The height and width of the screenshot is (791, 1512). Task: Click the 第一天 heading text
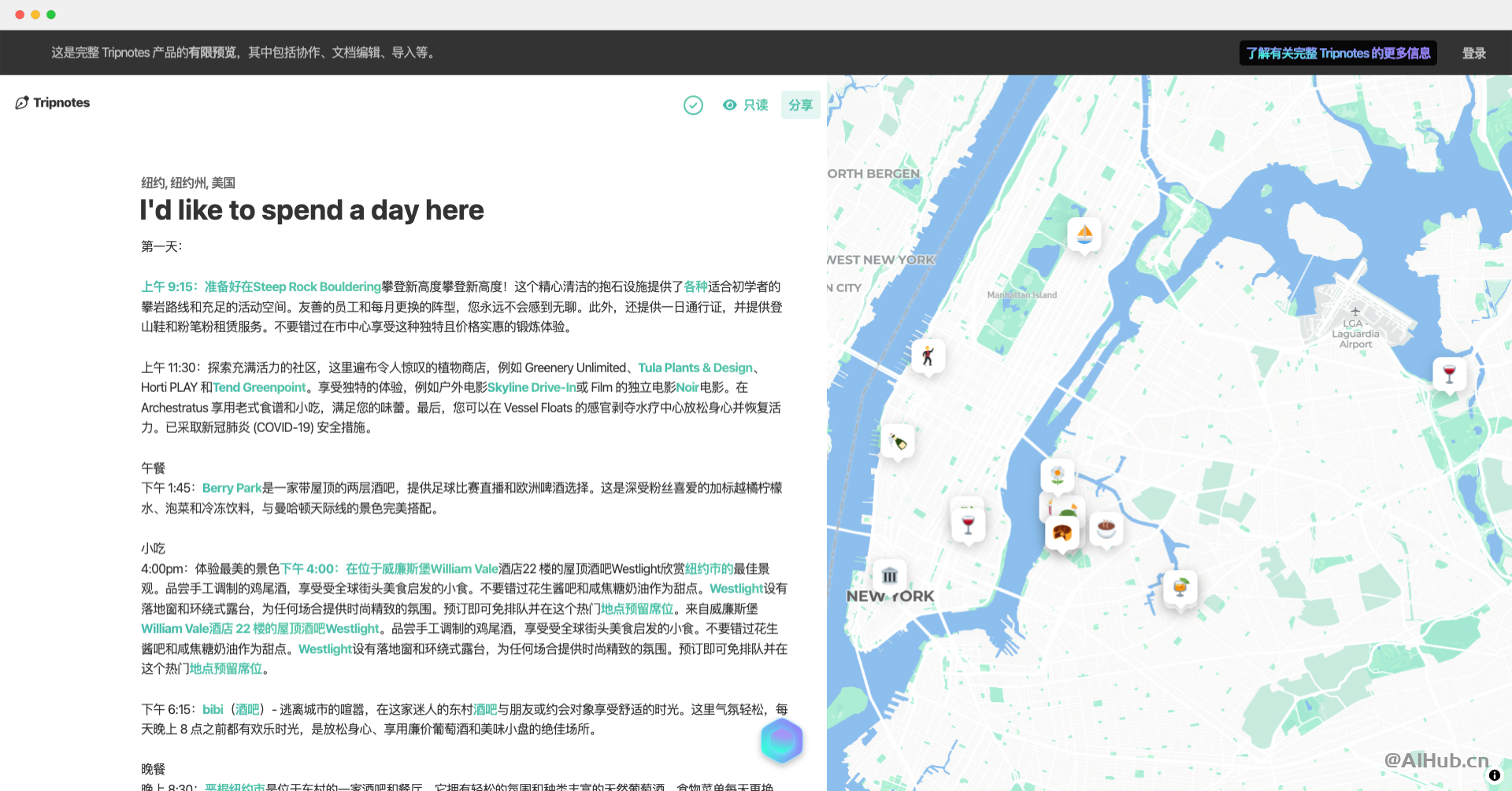click(x=161, y=246)
